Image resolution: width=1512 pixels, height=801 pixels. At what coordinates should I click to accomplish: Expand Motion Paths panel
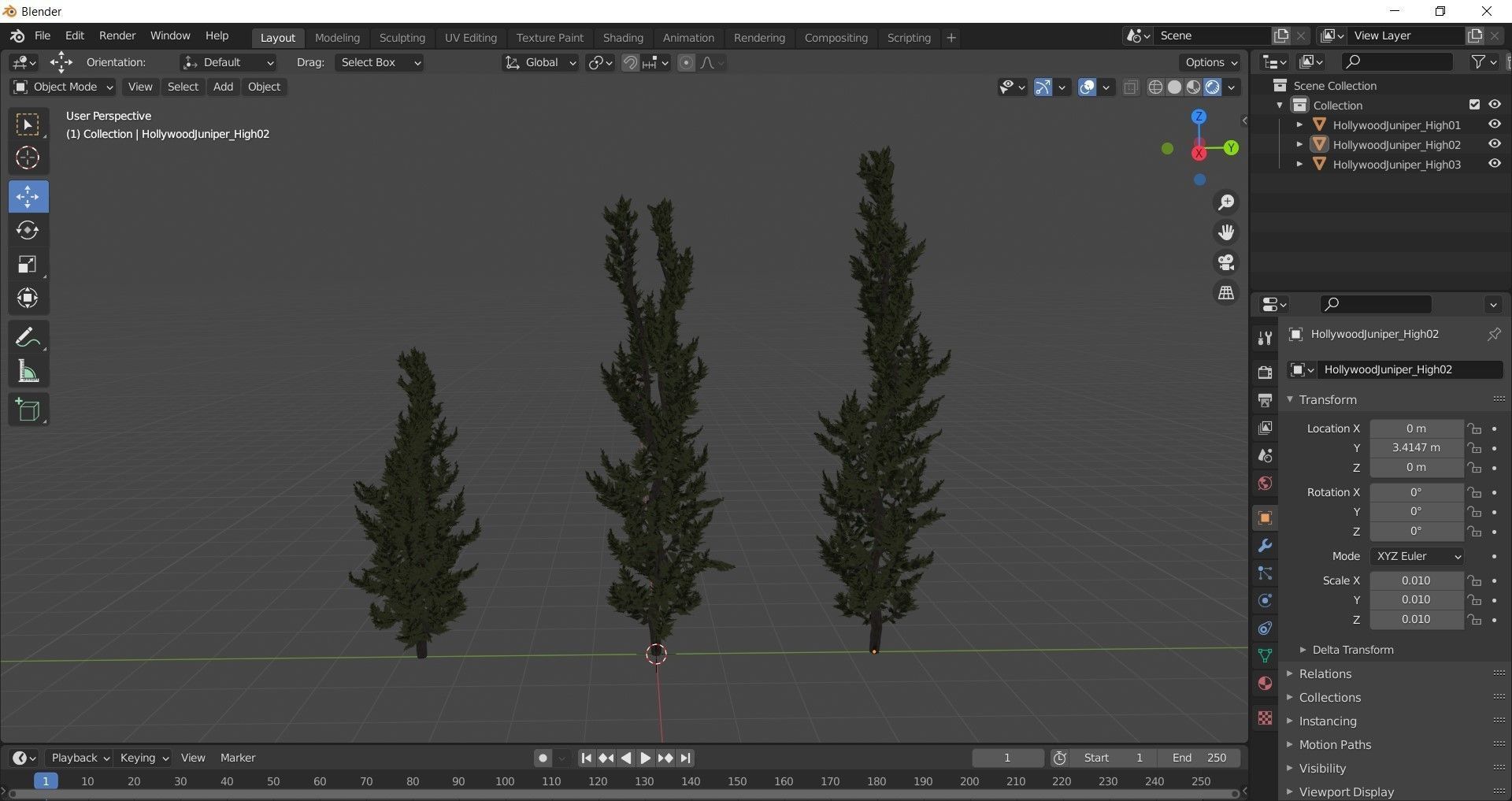pos(1335,745)
